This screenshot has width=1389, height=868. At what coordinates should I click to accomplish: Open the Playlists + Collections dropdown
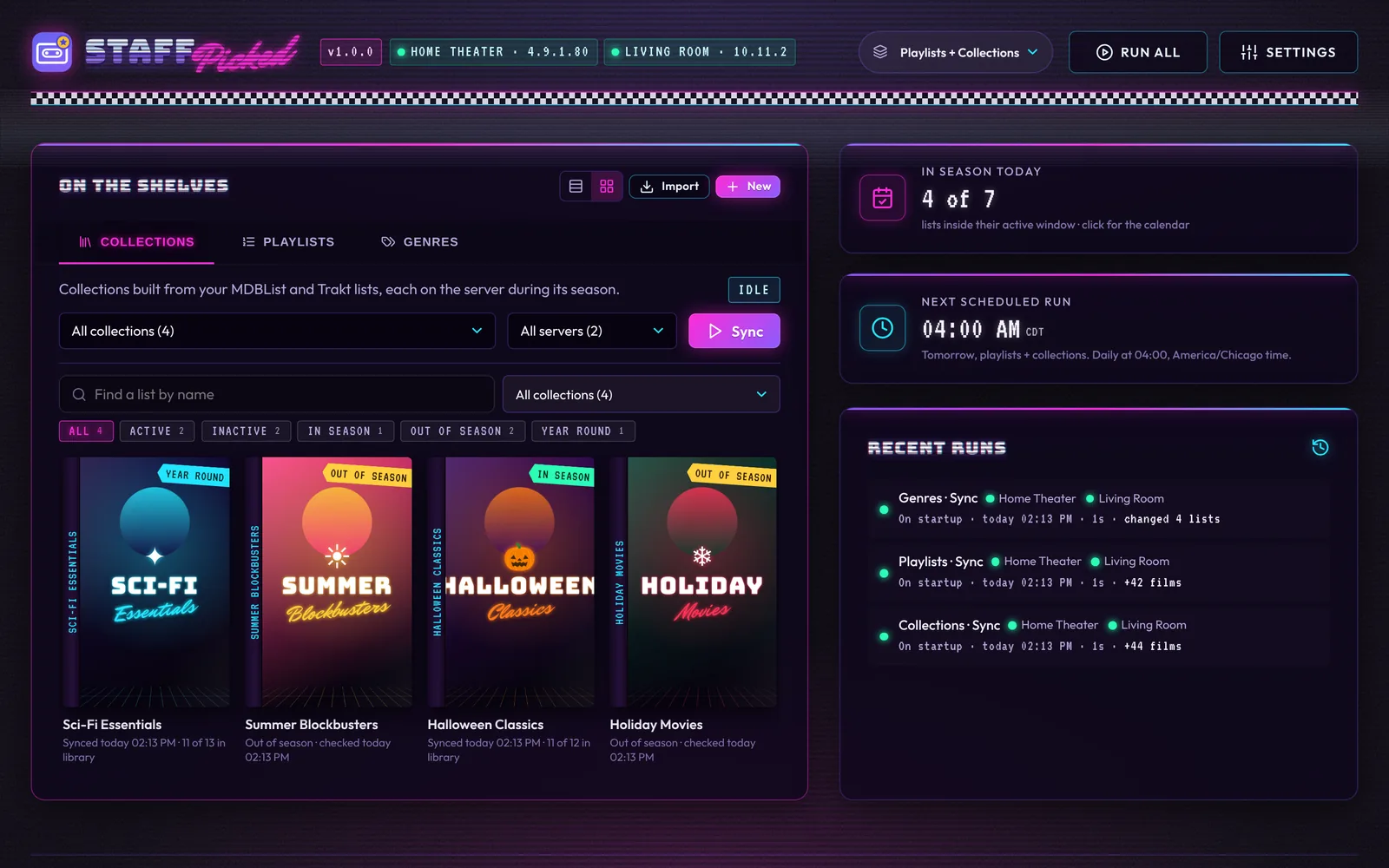tap(956, 52)
